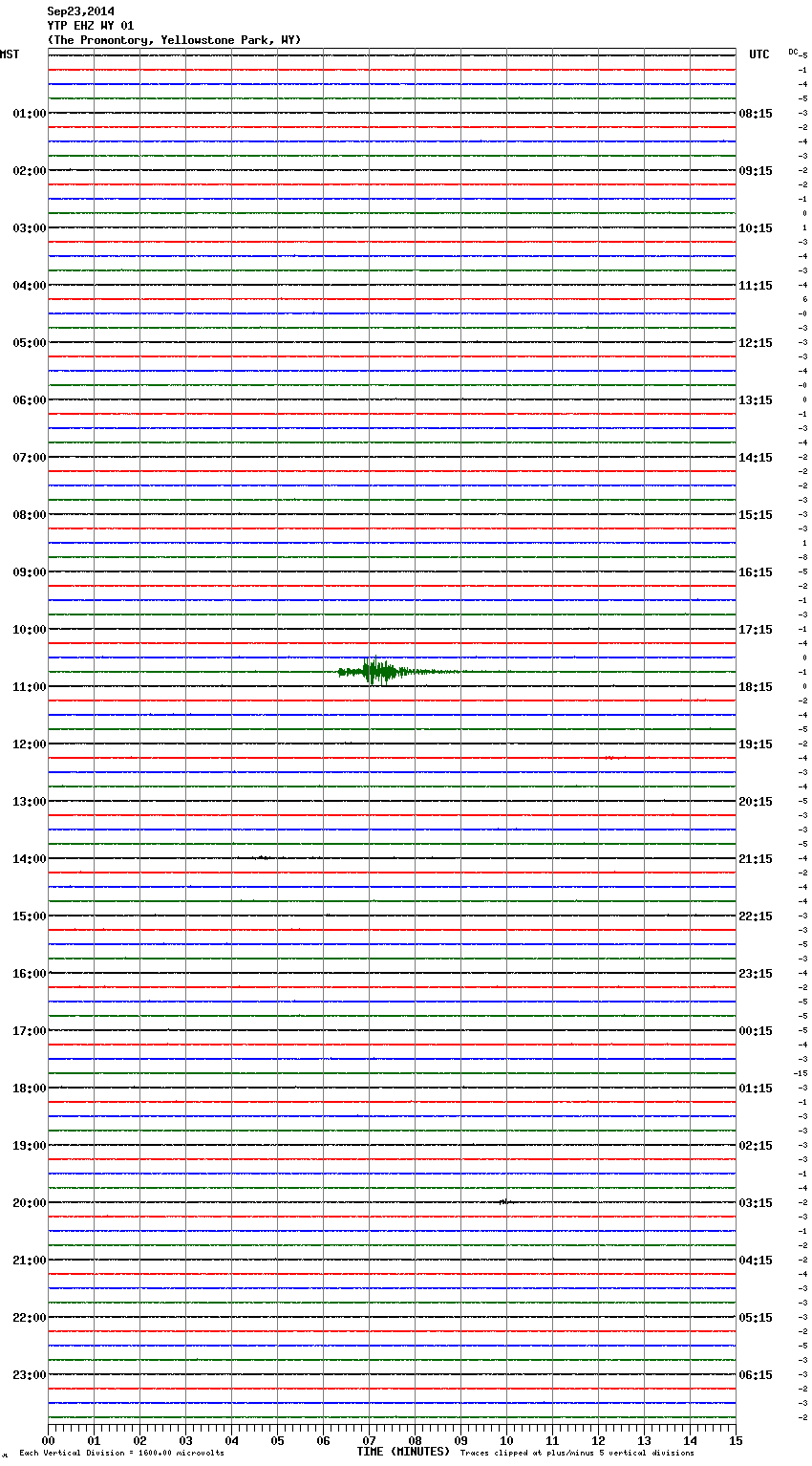Click the 01:15 UTC time label
Screen dimensions: 812x1466
click(756, 1089)
